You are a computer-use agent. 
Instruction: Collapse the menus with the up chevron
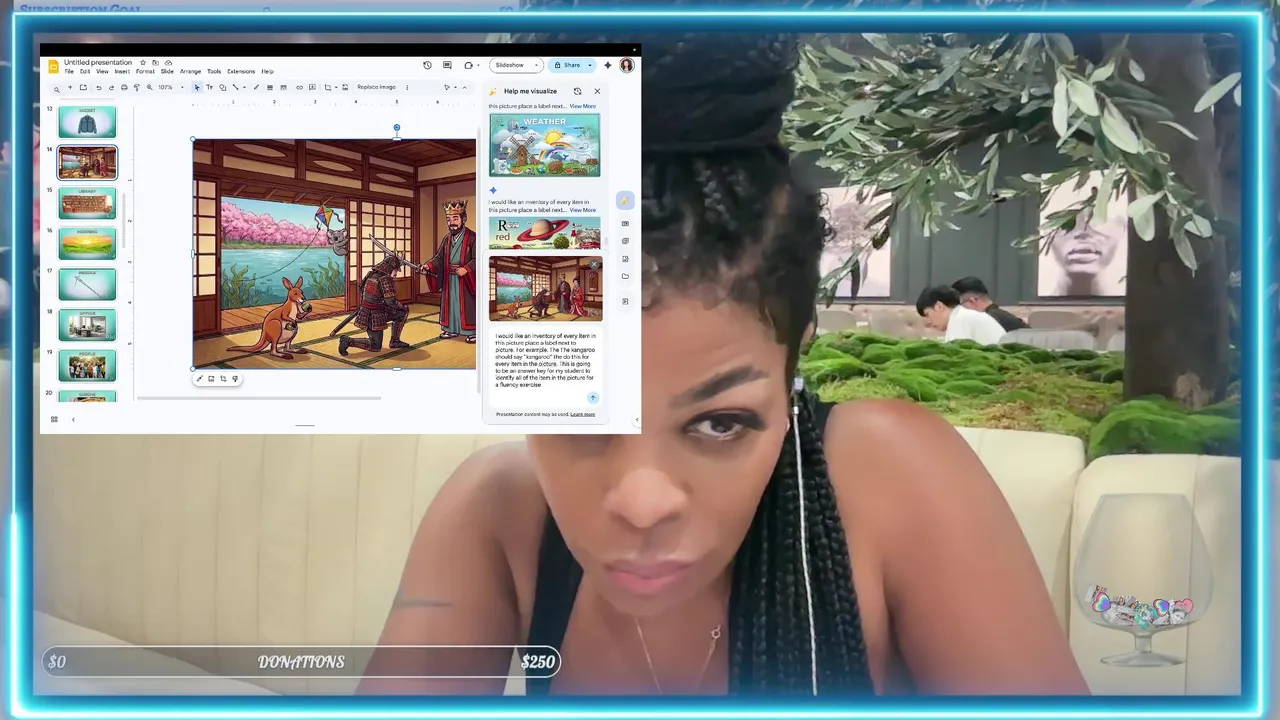pyautogui.click(x=464, y=87)
